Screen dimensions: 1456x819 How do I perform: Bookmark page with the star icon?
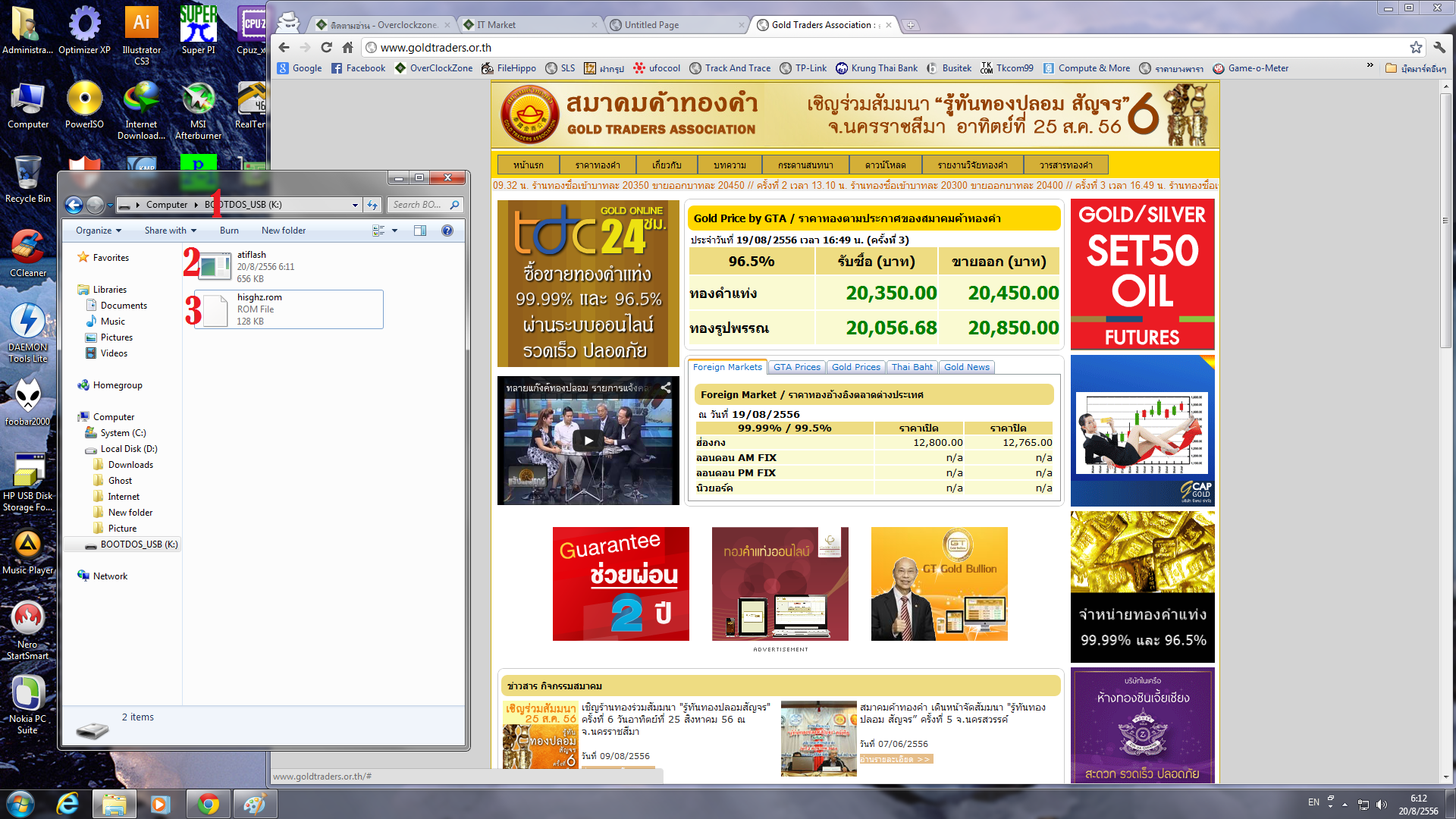(1415, 47)
